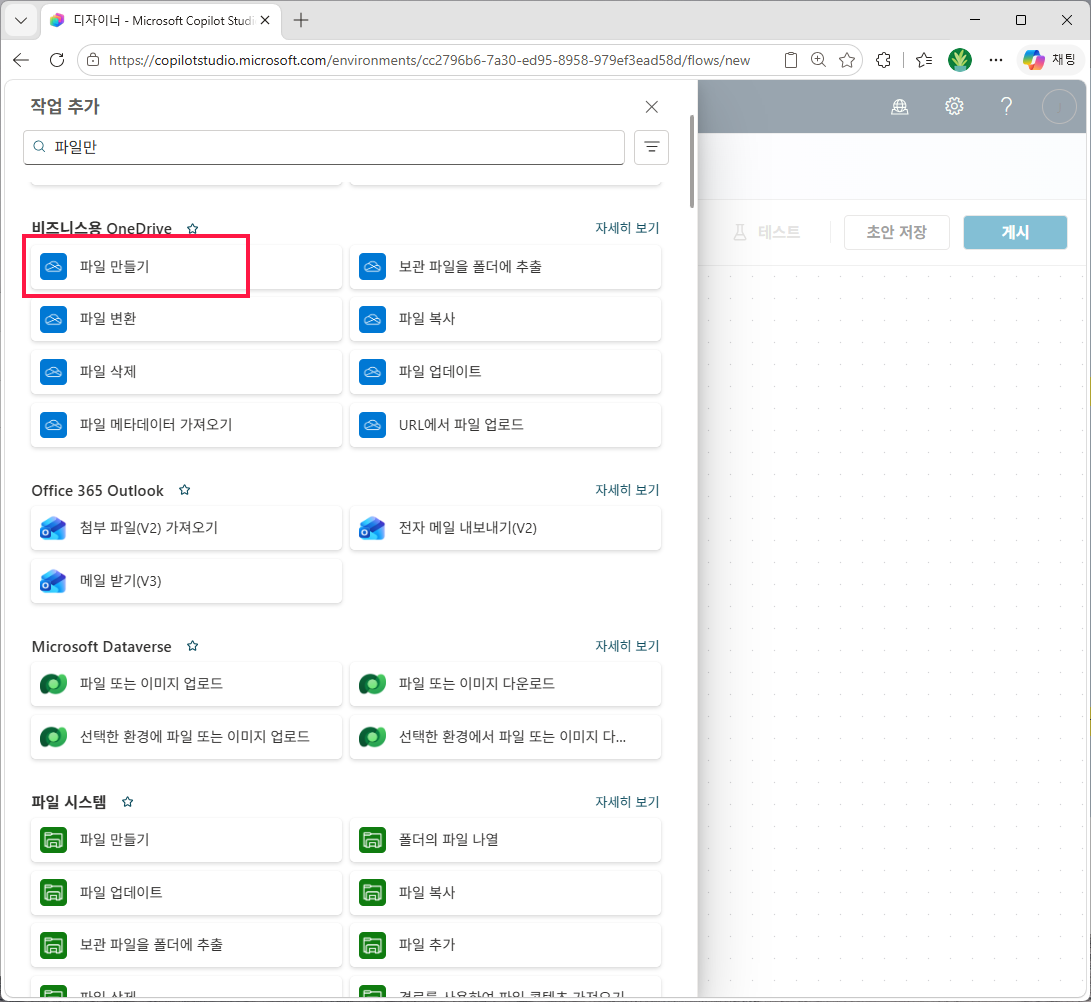Choose 선택한 환경에 파일 또는 이미지 업로드
The image size is (1091, 1002).
pyautogui.click(x=186, y=737)
